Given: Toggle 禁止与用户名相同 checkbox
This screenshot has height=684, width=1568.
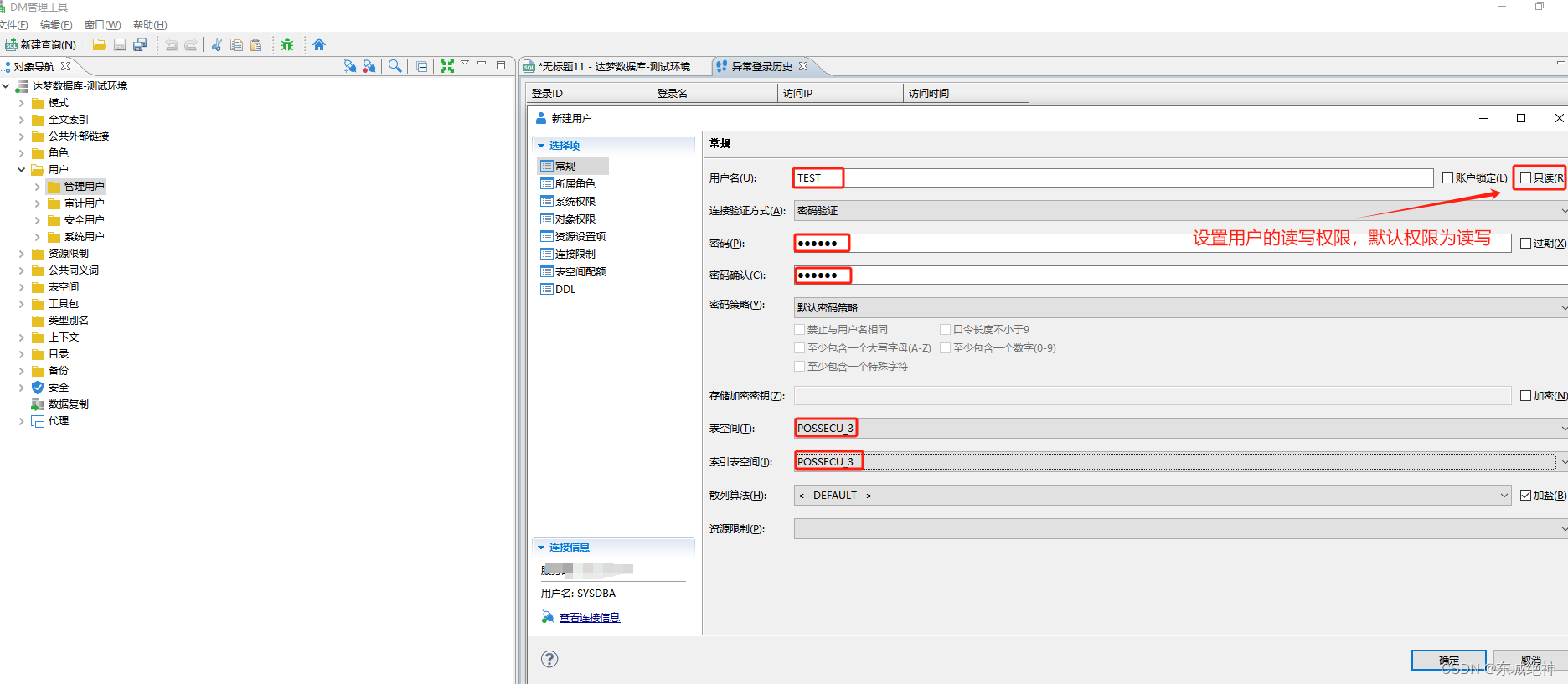Looking at the screenshot, I should (x=799, y=329).
